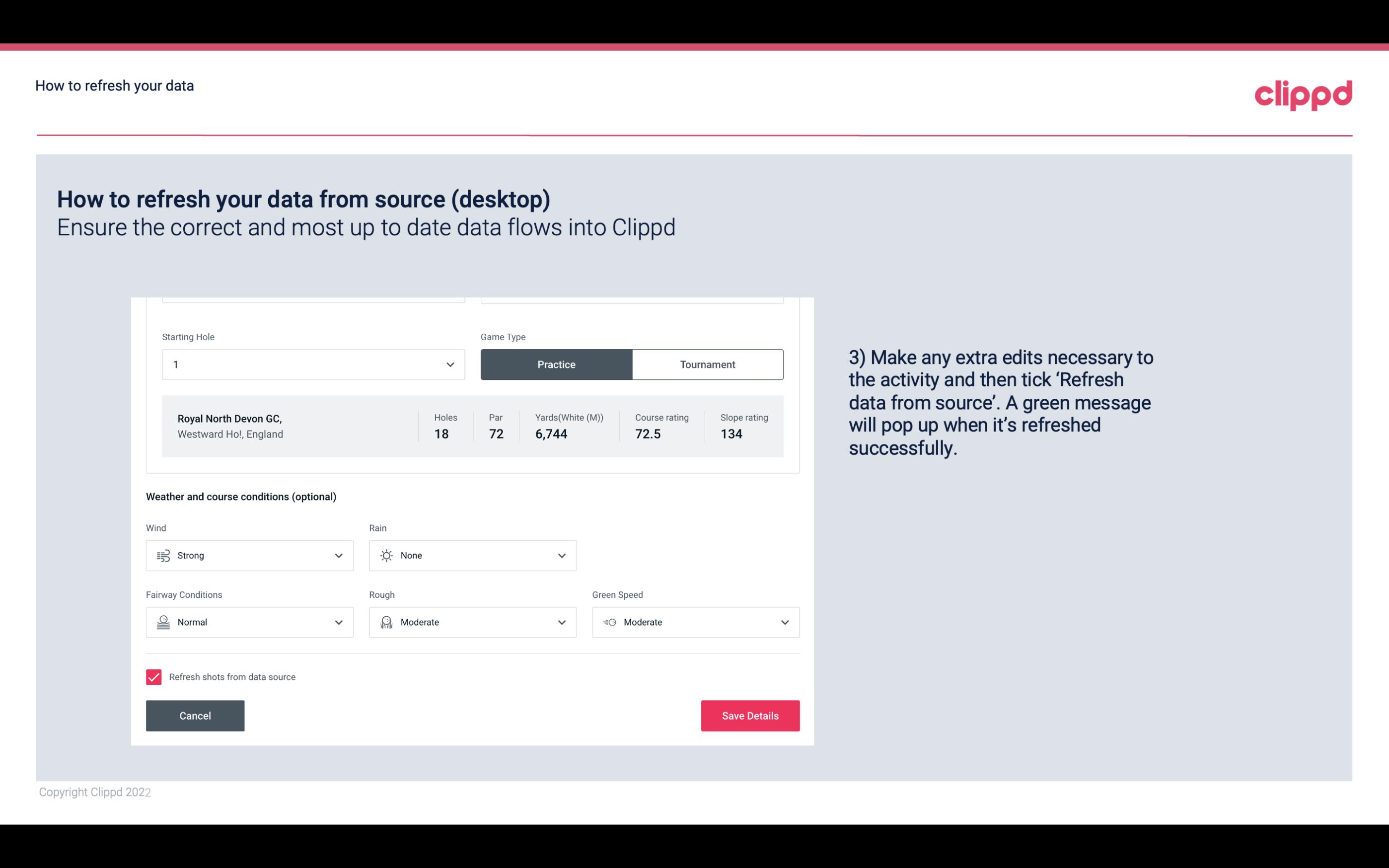Click the fairway conditions icon

click(x=162, y=622)
